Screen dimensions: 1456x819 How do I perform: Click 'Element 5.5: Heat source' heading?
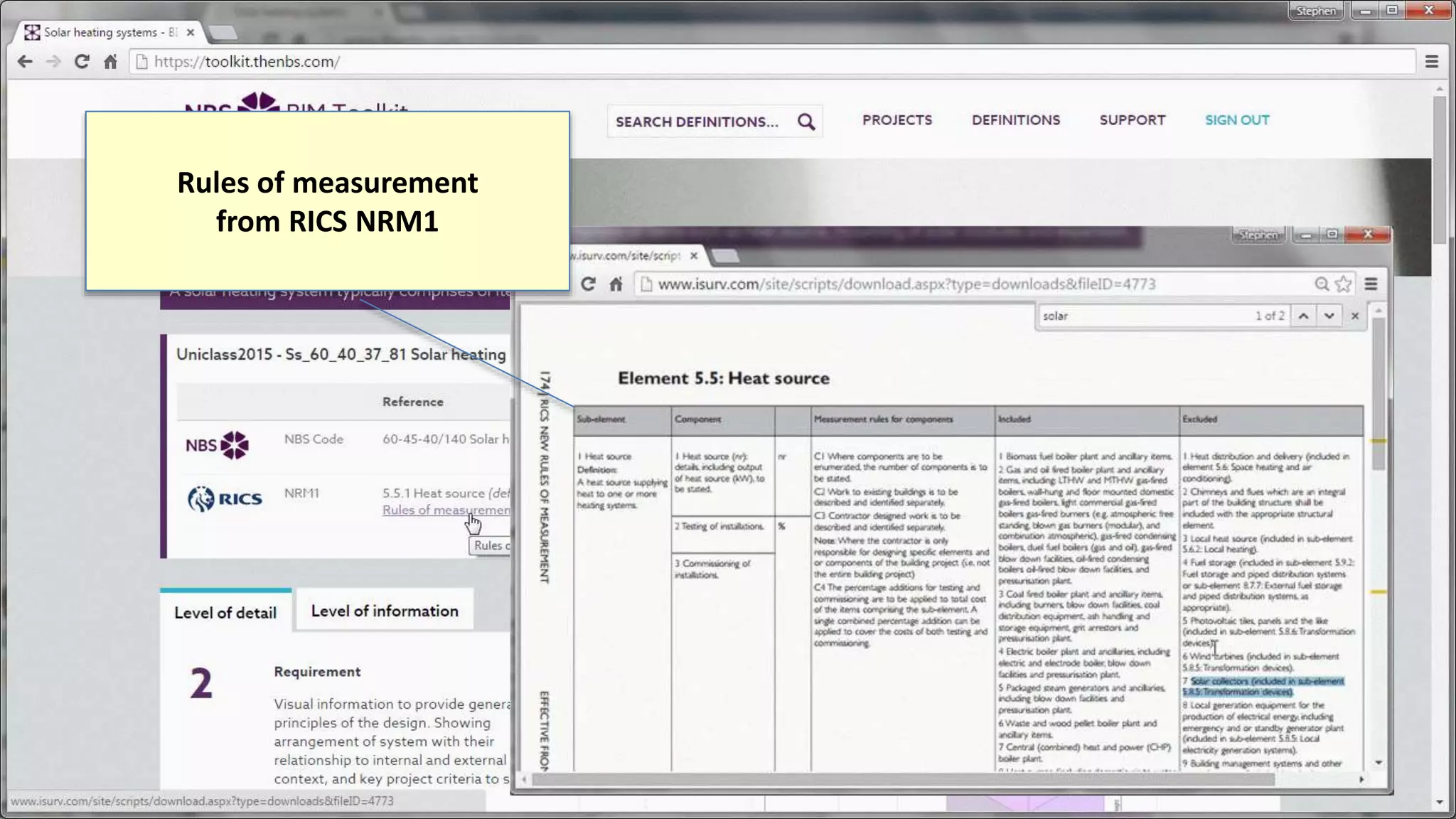click(x=723, y=378)
